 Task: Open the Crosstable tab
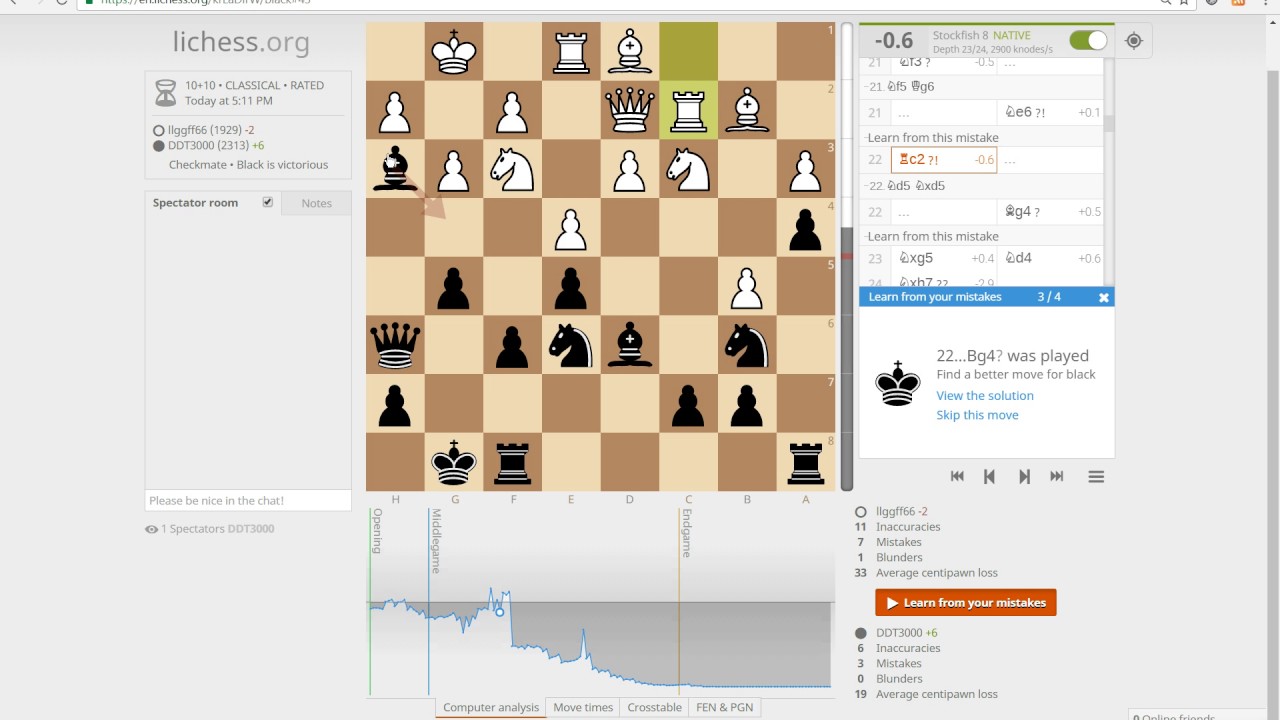tap(655, 707)
